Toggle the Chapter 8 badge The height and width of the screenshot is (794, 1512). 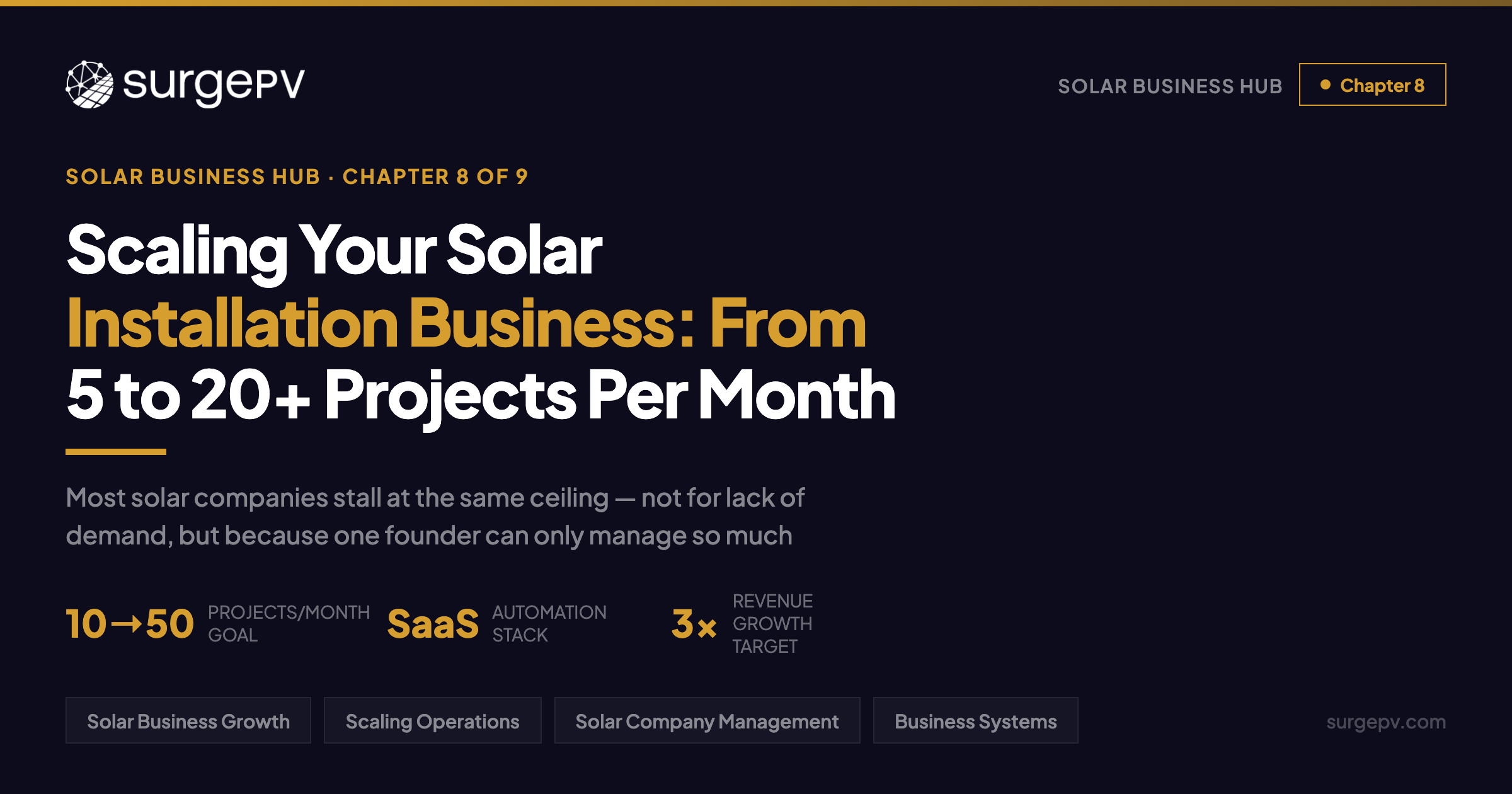pyautogui.click(x=1372, y=84)
